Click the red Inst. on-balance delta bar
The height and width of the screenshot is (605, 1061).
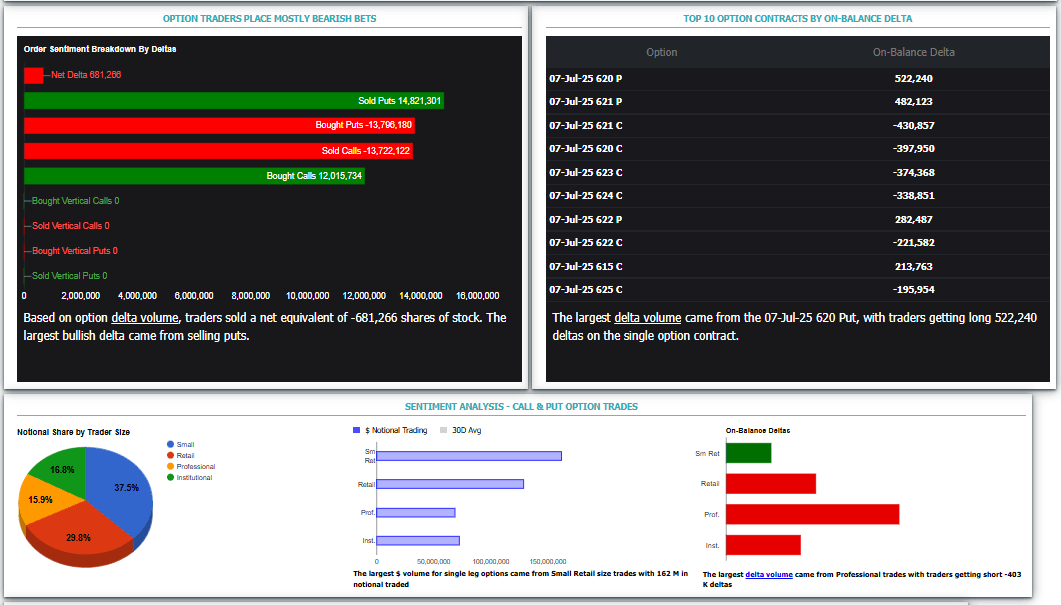763,545
